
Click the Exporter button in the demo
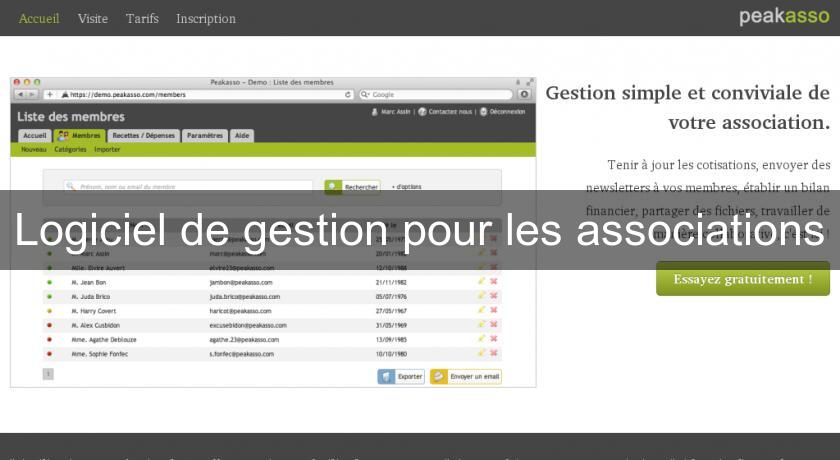pyautogui.click(x=401, y=376)
